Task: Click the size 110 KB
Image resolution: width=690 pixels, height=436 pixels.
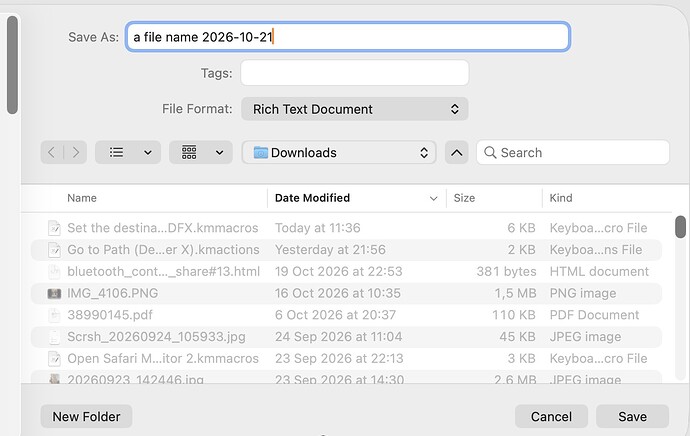Action: click(x=514, y=315)
